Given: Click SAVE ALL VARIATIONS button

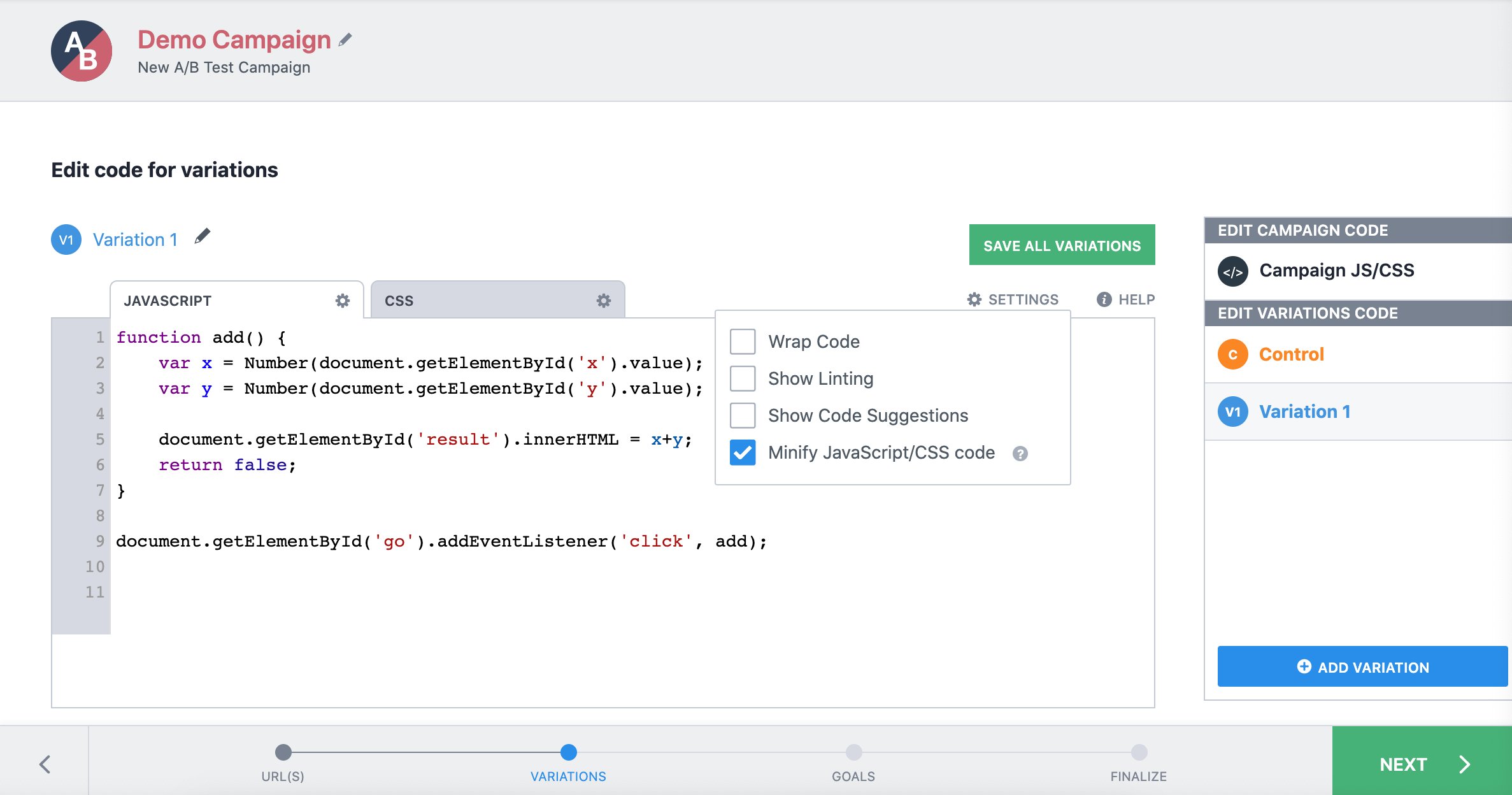Looking at the screenshot, I should click(x=1062, y=245).
